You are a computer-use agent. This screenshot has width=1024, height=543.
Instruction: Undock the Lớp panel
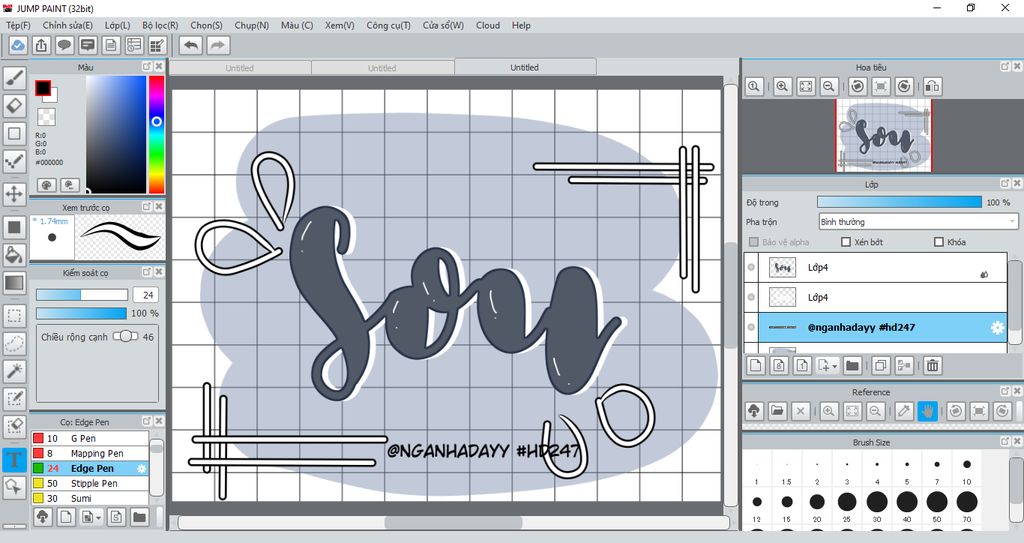coord(1005,184)
